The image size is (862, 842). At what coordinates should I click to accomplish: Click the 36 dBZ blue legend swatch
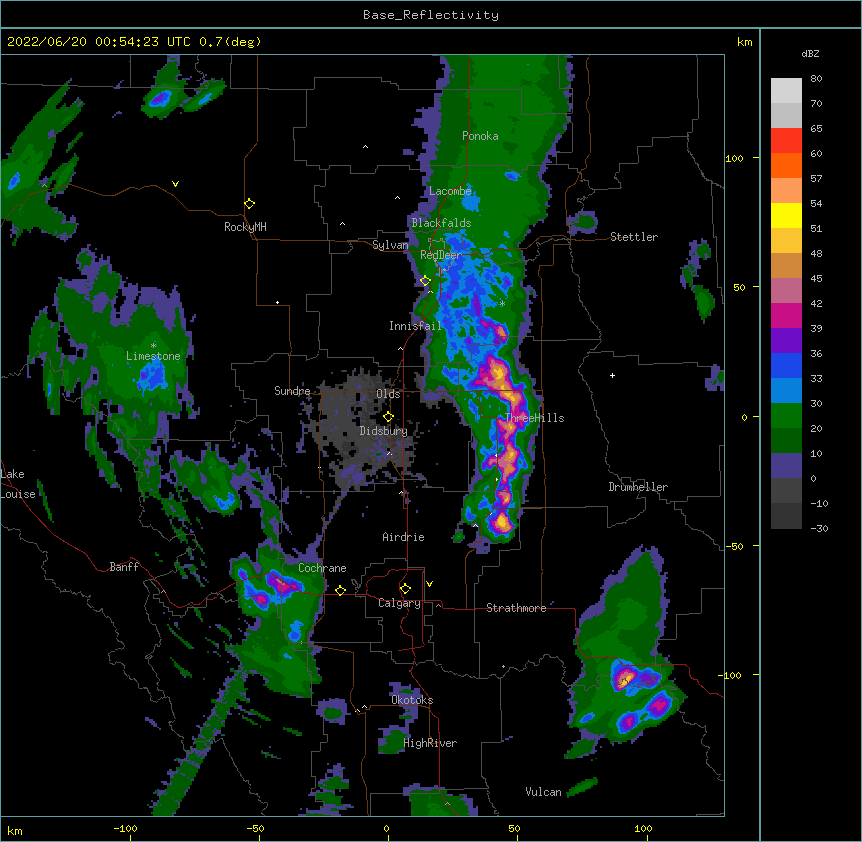coord(786,365)
